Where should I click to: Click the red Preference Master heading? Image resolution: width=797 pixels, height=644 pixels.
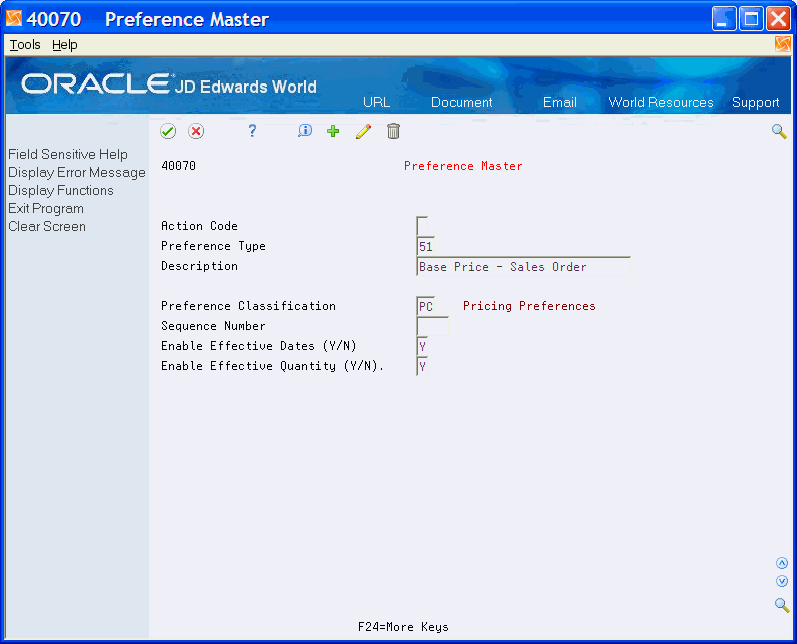coord(463,166)
